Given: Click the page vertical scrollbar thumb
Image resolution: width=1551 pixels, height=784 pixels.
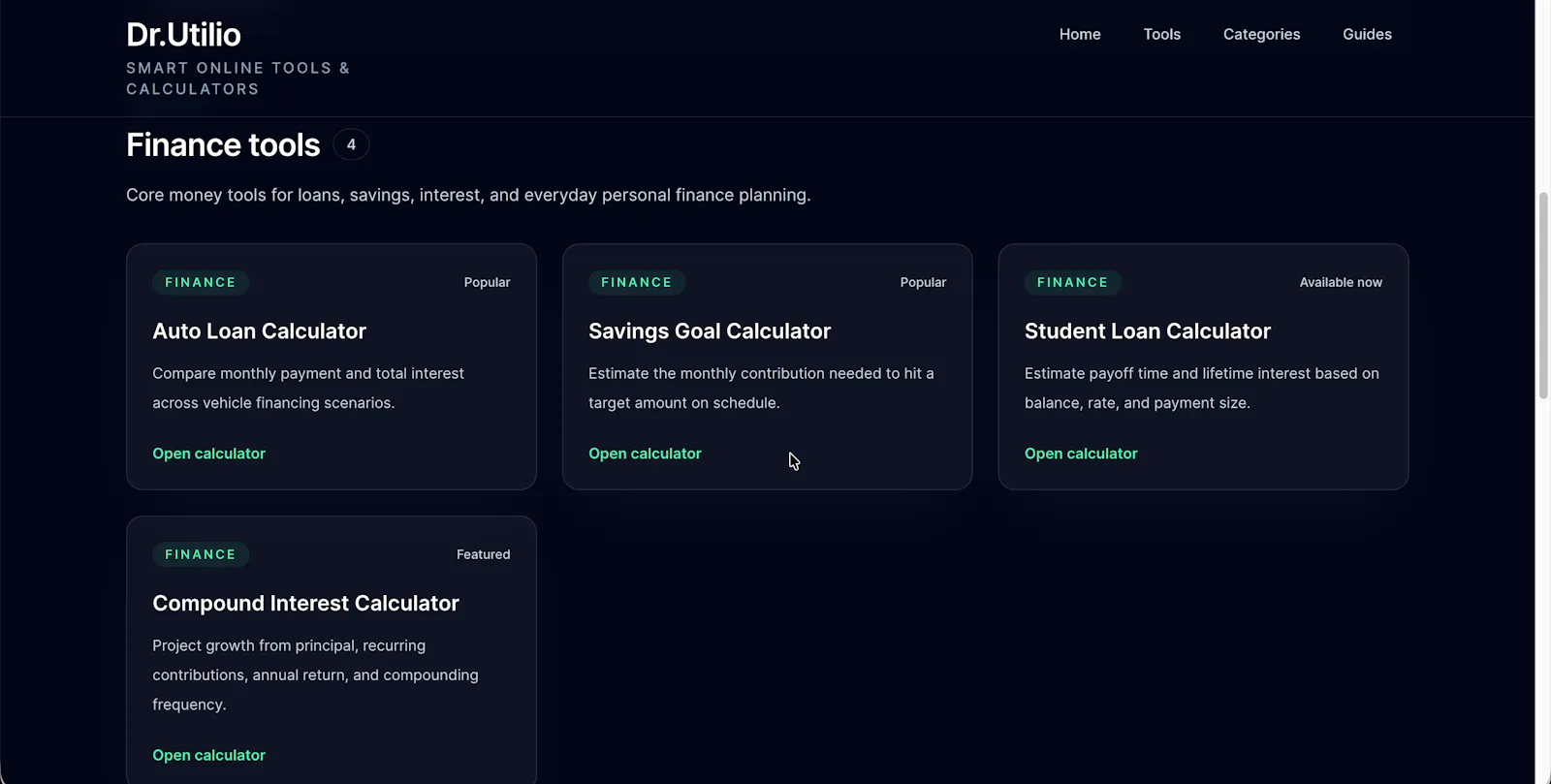Looking at the screenshot, I should coord(1543,296).
